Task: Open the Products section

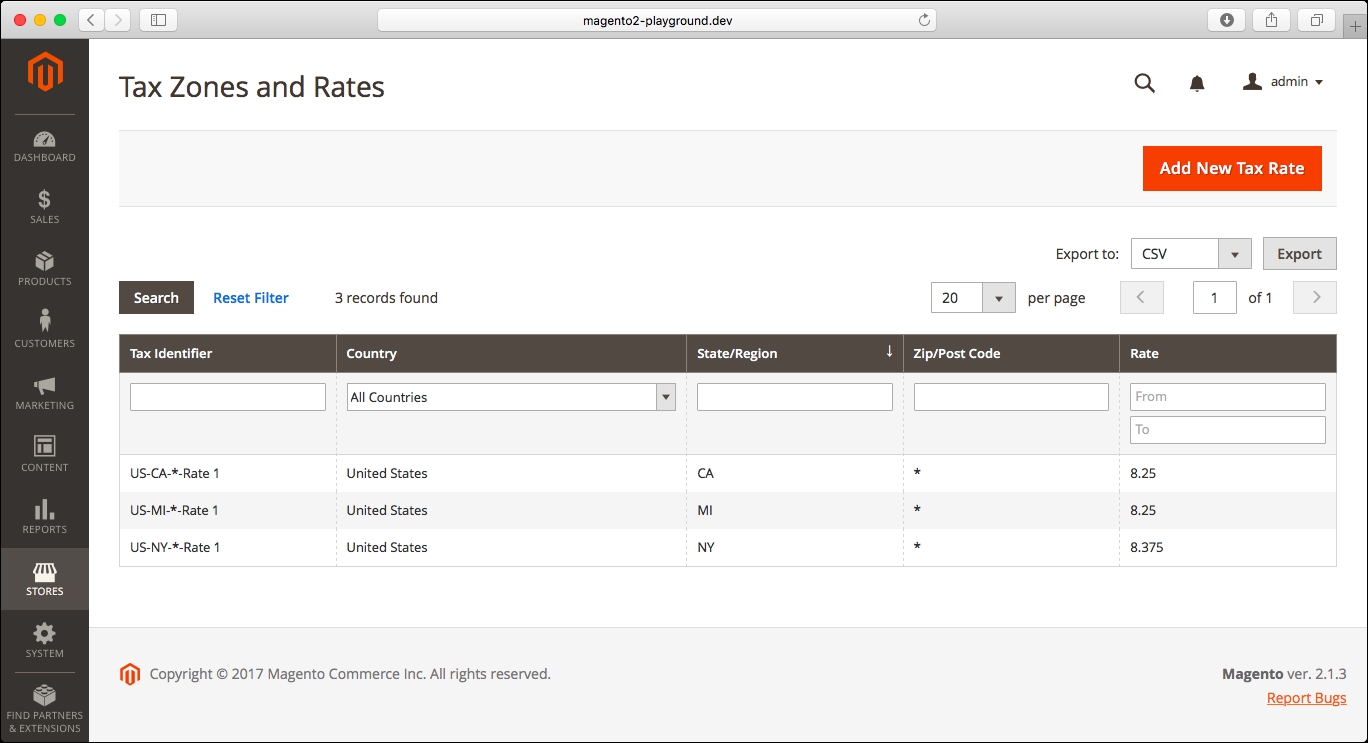Action: click(x=44, y=268)
